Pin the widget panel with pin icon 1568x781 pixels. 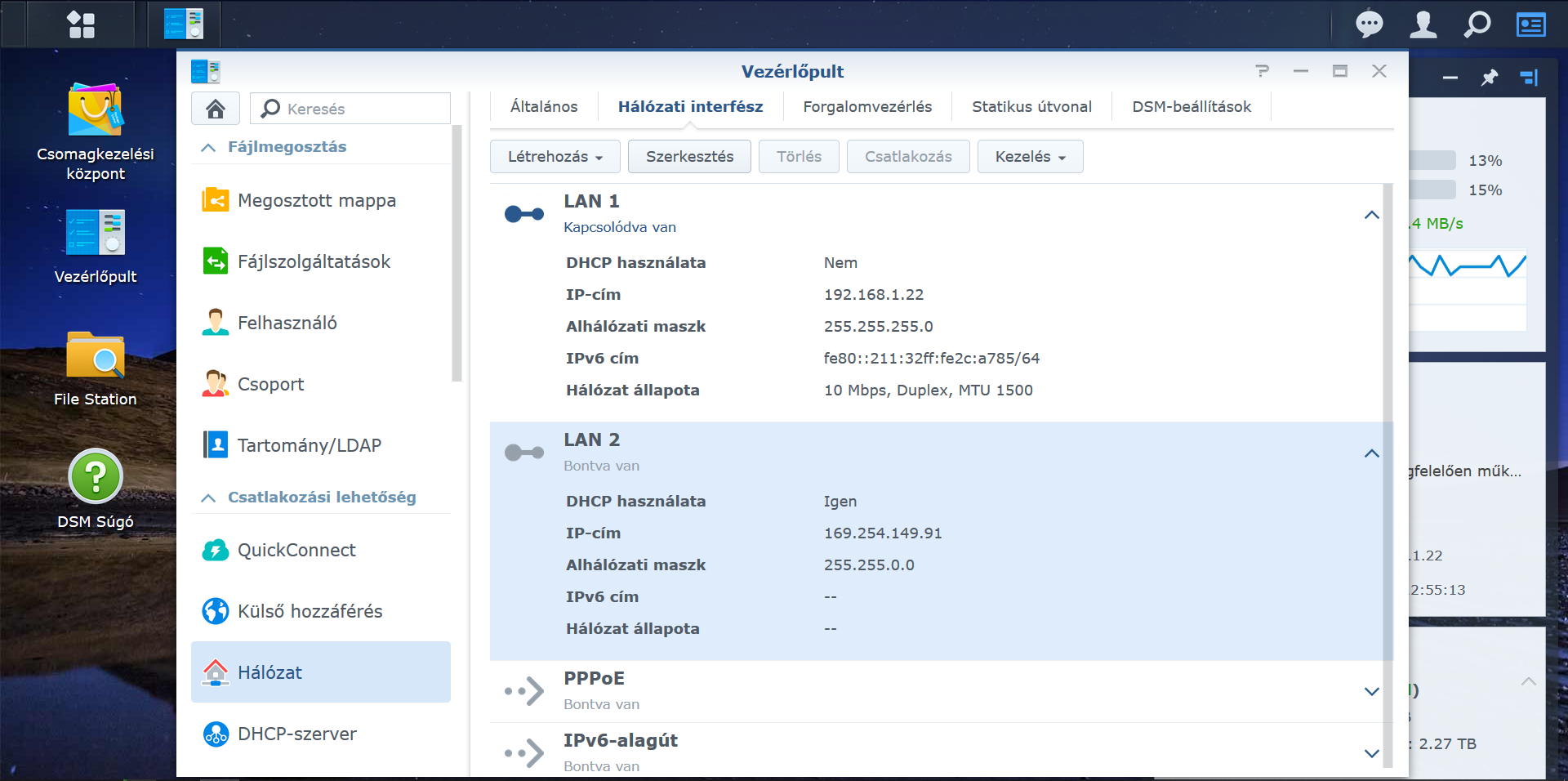(1490, 78)
